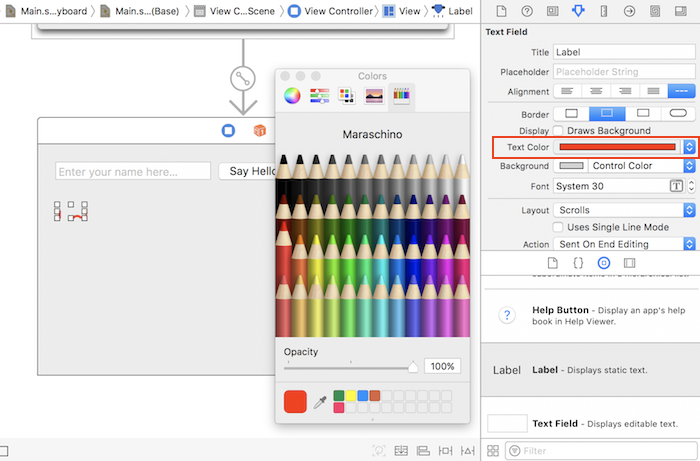The height and width of the screenshot is (461, 700).
Task: Click View Controller in breadcrumb path
Action: point(336,11)
